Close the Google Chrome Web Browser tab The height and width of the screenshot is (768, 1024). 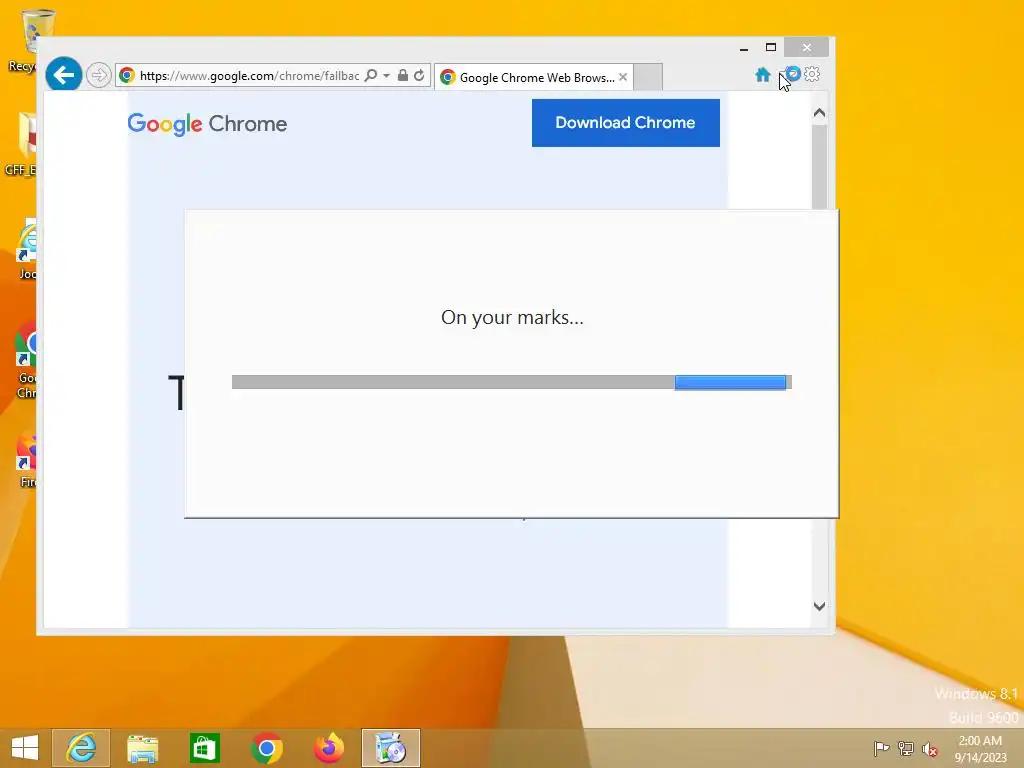pyautogui.click(x=623, y=77)
